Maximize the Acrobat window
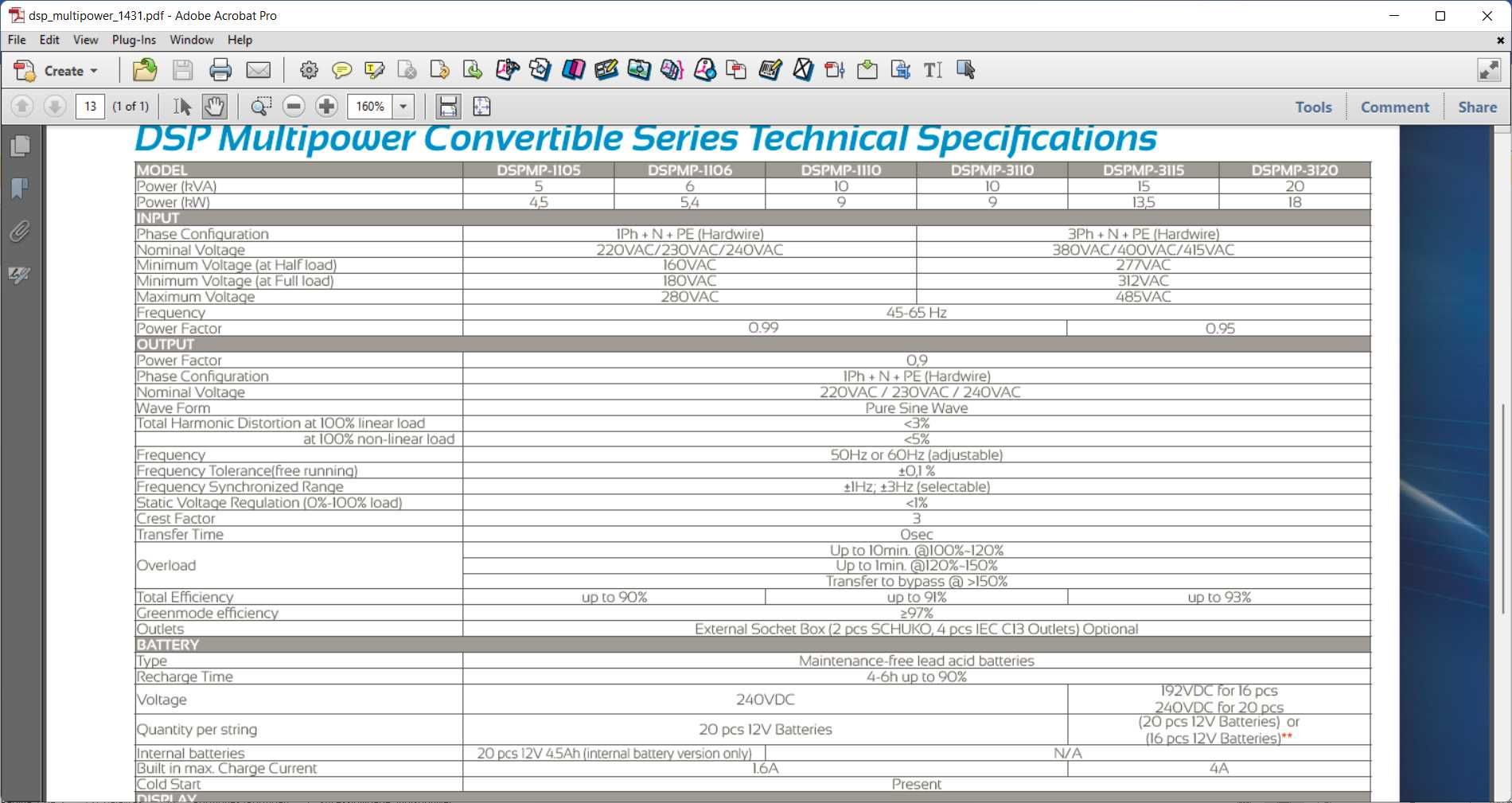The width and height of the screenshot is (1512, 803). [1440, 16]
